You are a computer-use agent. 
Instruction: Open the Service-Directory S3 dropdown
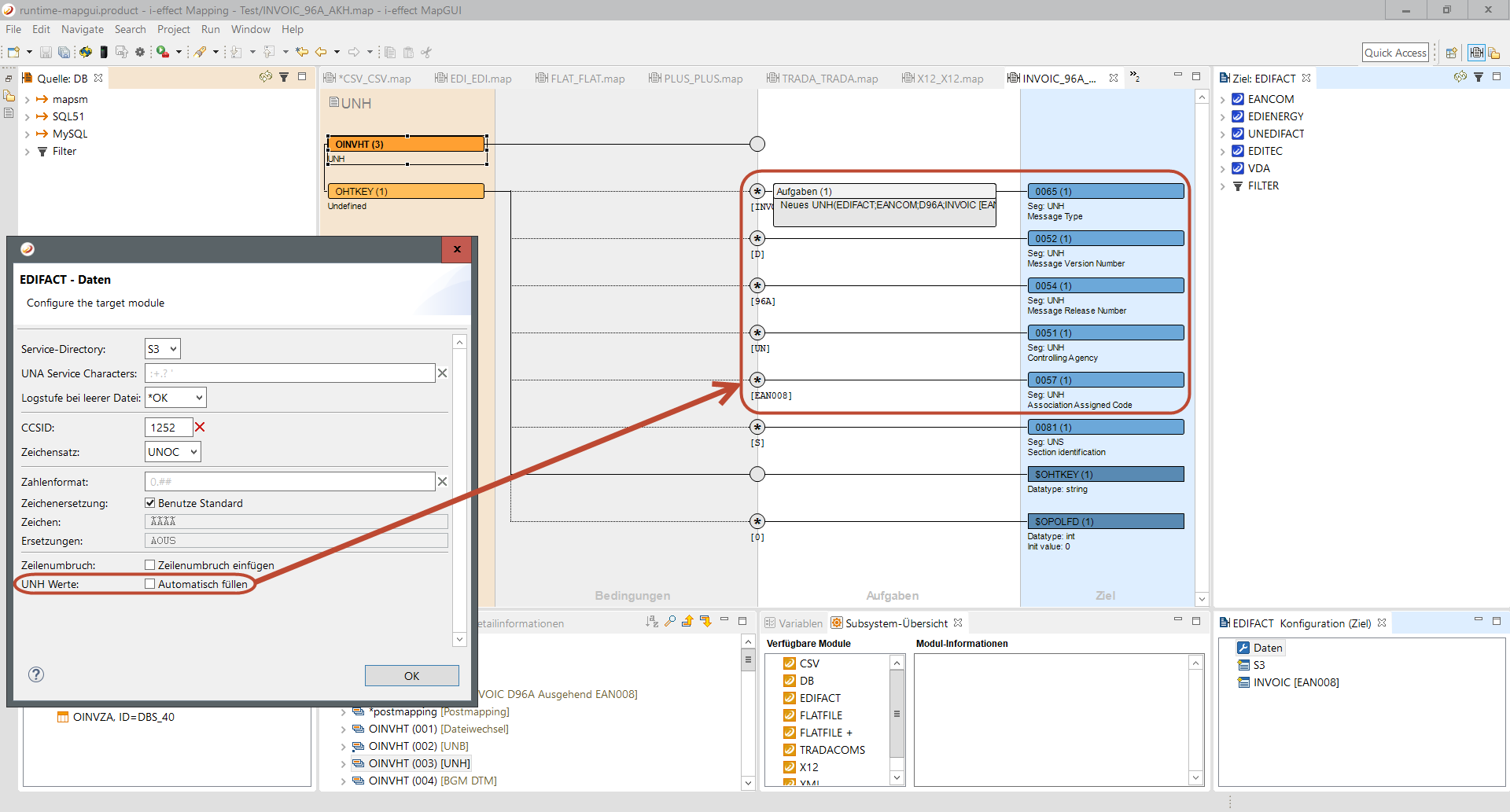(163, 349)
